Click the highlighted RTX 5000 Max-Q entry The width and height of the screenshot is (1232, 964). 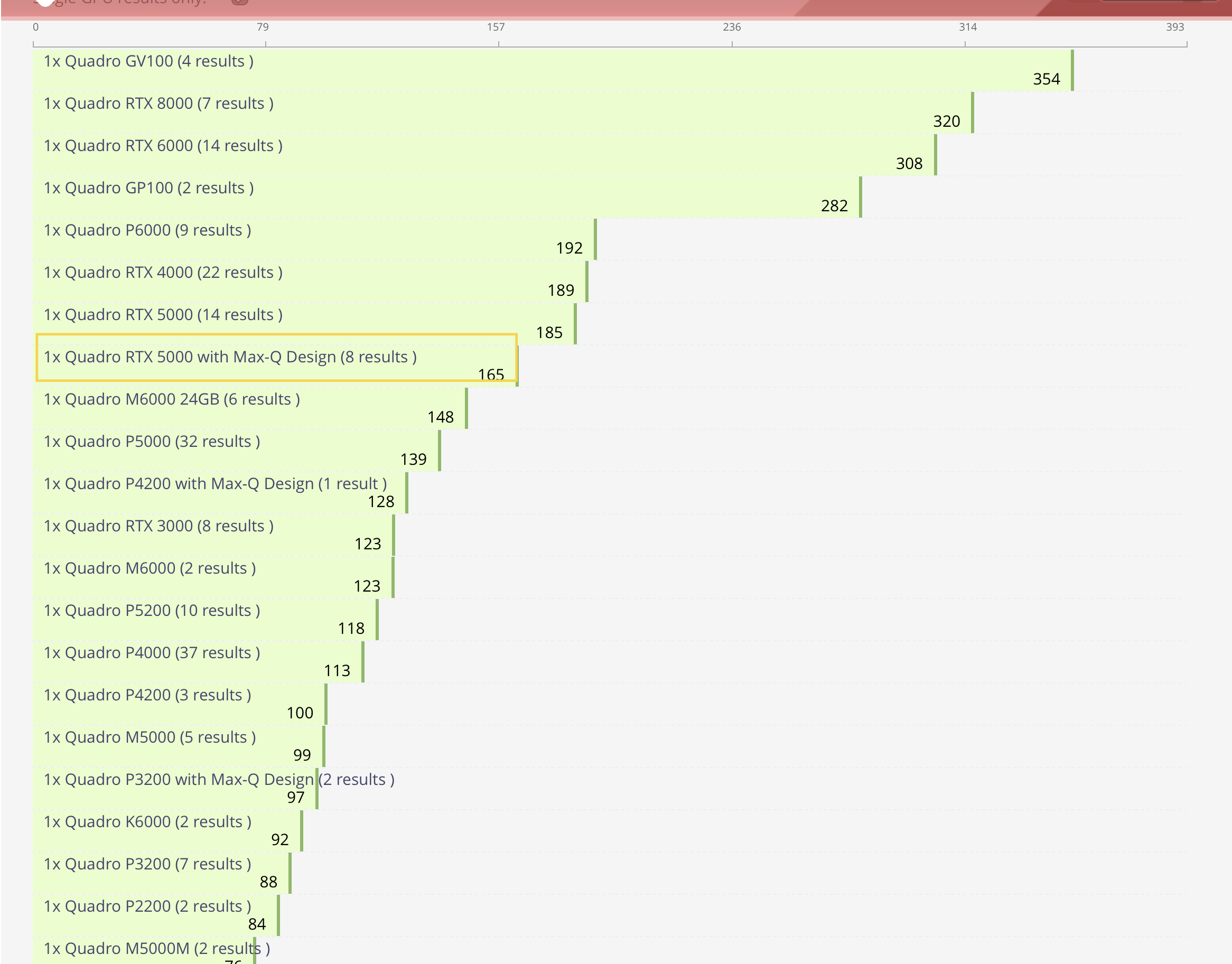point(230,357)
